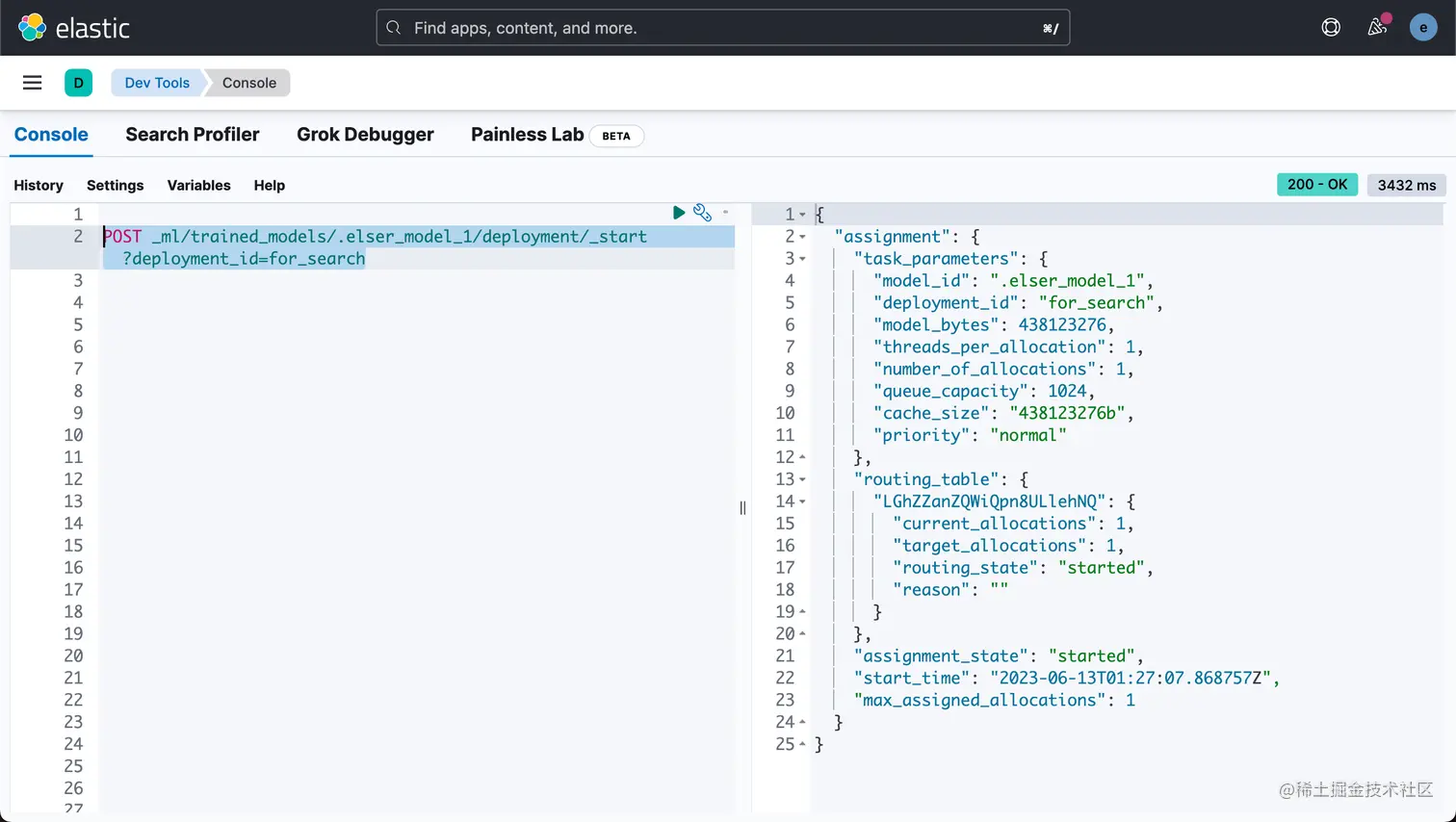Viewport: 1456px width, 822px height.
Task: Click the "reason" line
Action: (x=950, y=590)
